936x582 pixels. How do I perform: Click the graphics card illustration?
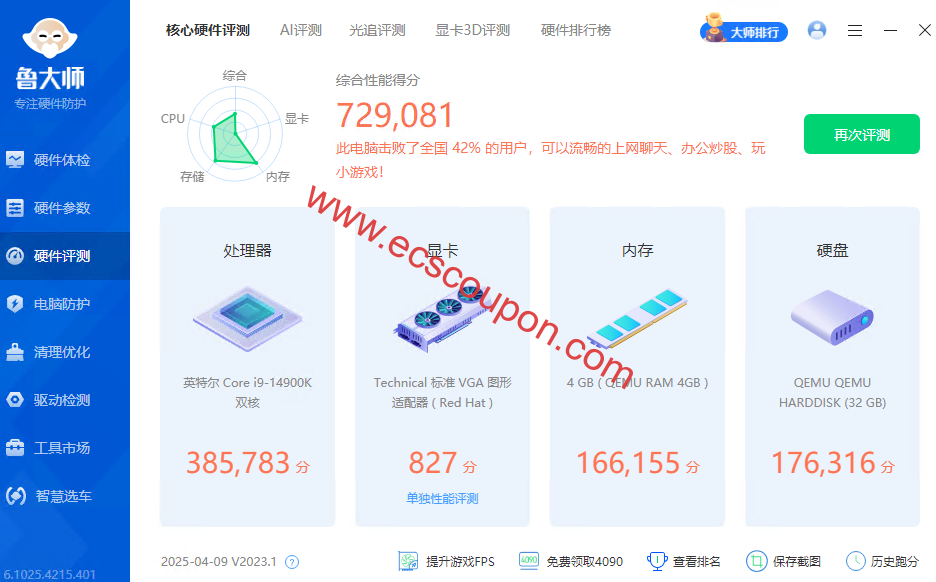[442, 320]
